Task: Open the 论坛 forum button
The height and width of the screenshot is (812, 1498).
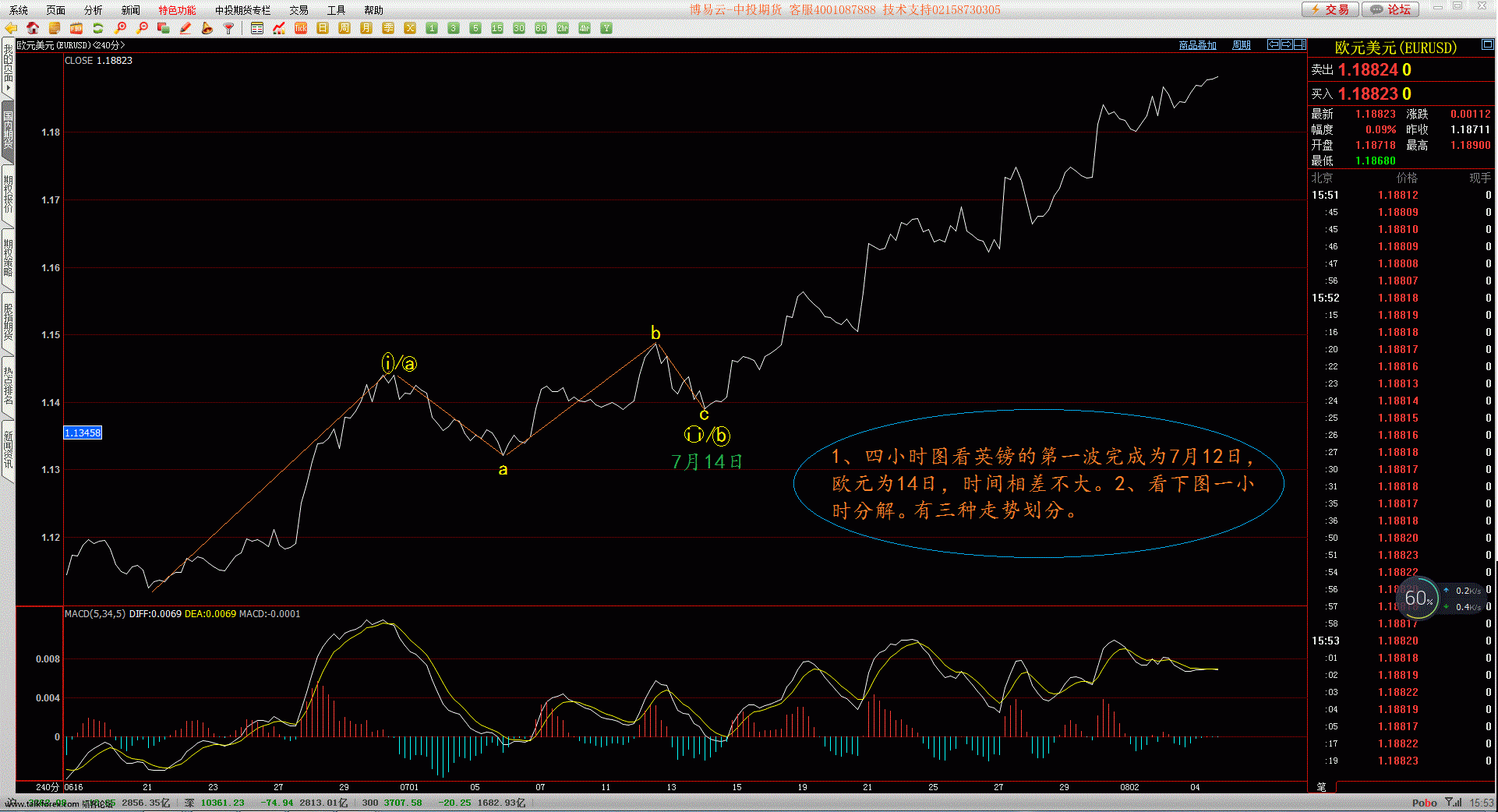Action: click(x=1391, y=9)
